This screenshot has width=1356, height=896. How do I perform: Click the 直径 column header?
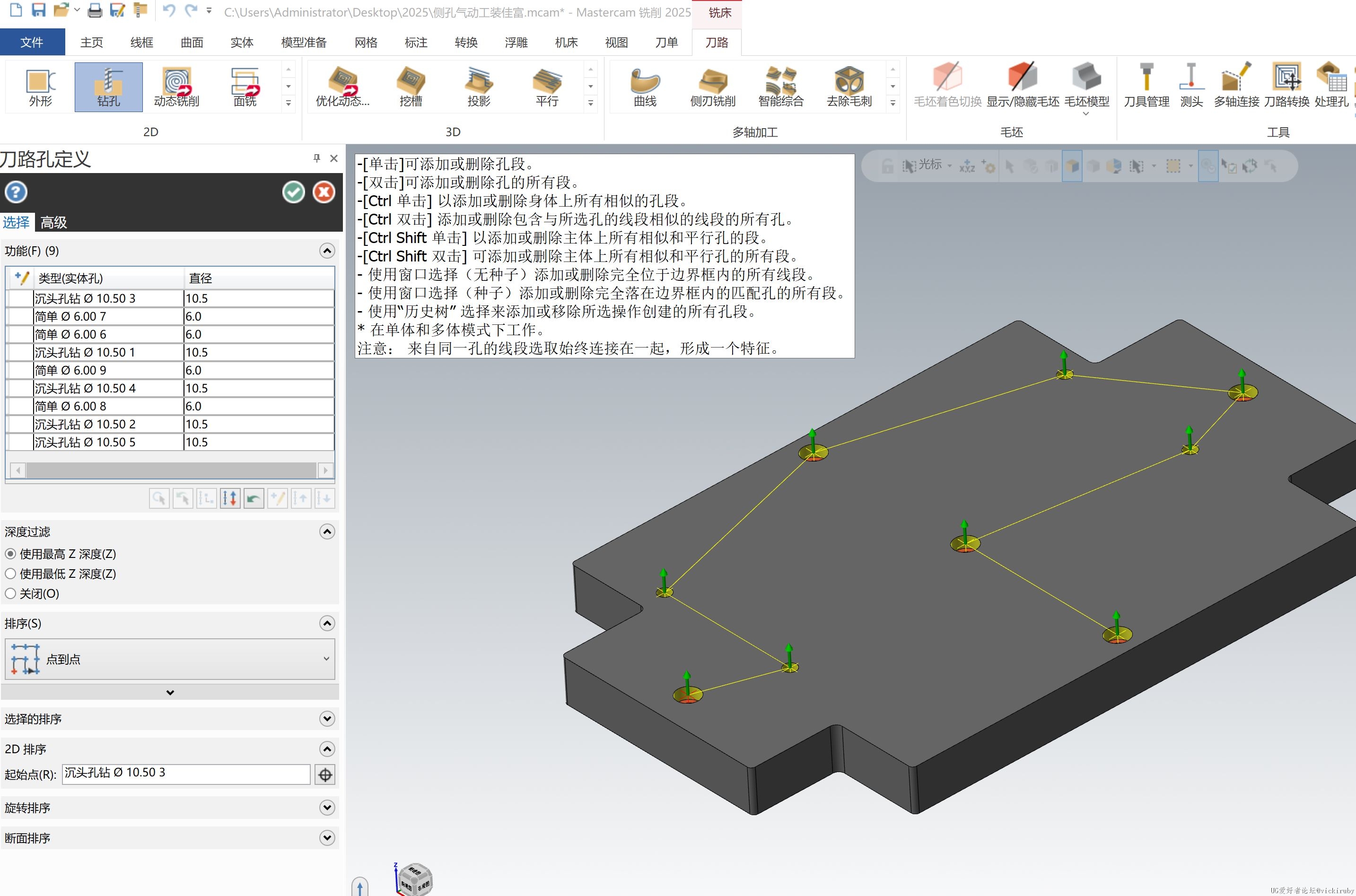pyautogui.click(x=260, y=278)
